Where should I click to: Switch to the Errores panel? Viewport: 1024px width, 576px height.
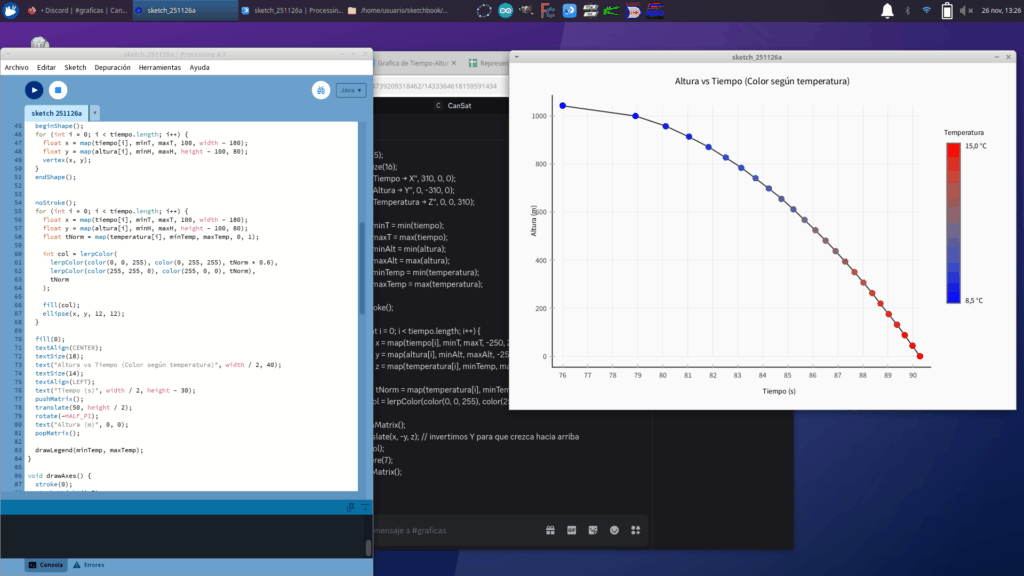[88, 565]
